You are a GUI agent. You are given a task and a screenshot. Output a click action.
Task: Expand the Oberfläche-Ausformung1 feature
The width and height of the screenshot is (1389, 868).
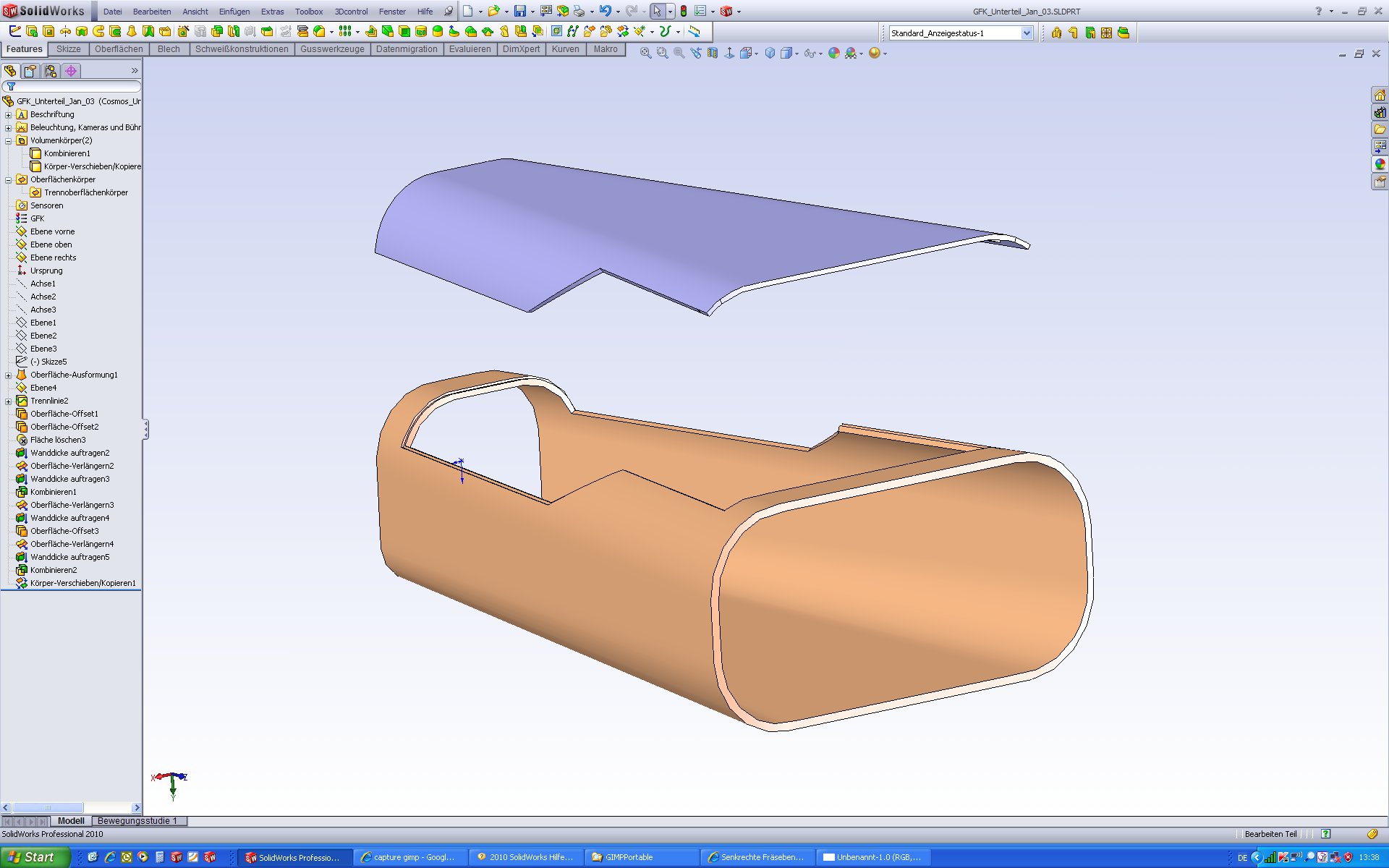8,375
